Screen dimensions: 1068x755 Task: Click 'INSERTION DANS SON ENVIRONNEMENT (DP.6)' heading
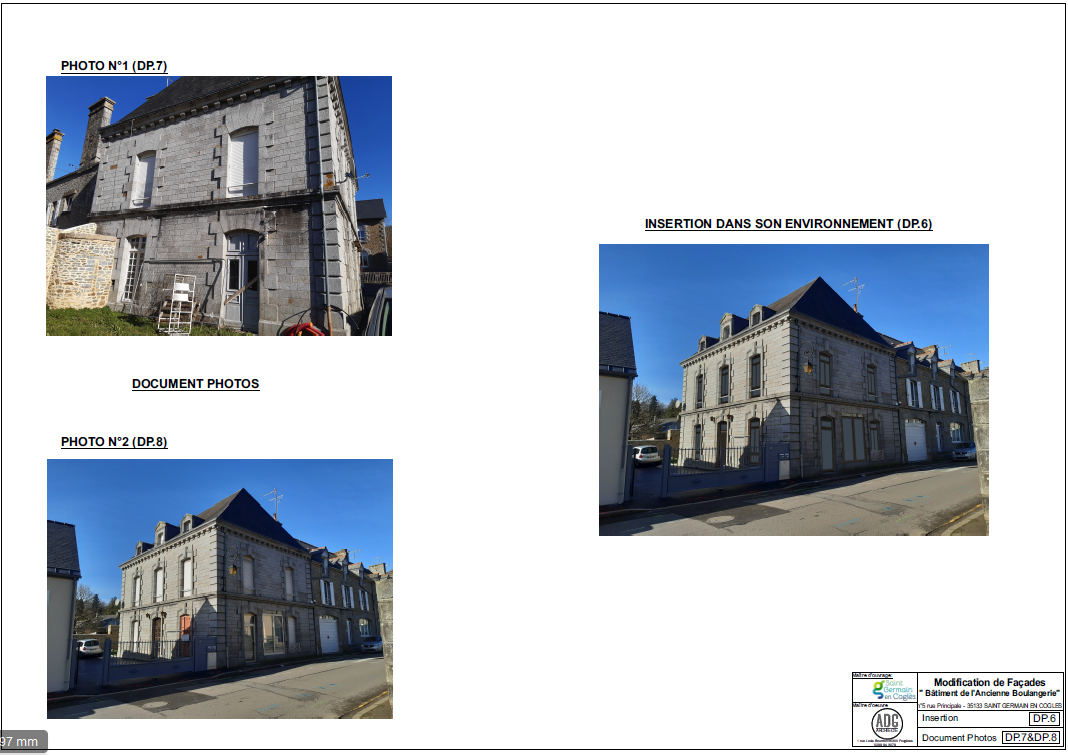(x=788, y=224)
